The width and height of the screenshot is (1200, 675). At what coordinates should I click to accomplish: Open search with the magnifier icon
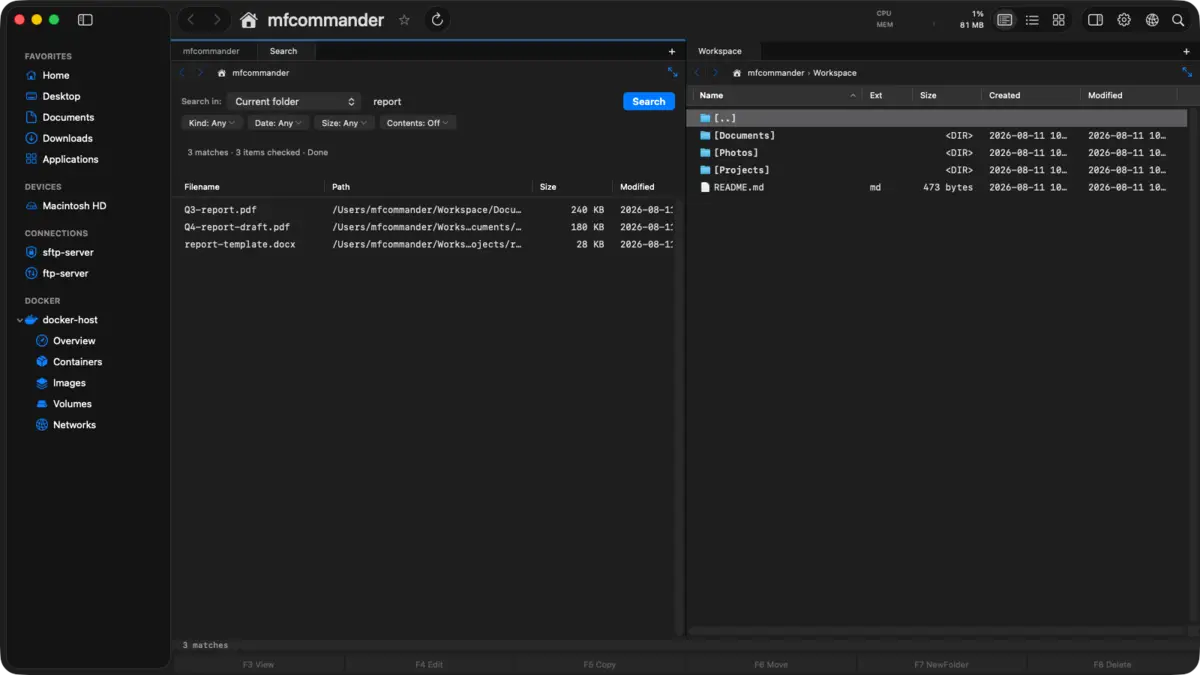(1178, 20)
